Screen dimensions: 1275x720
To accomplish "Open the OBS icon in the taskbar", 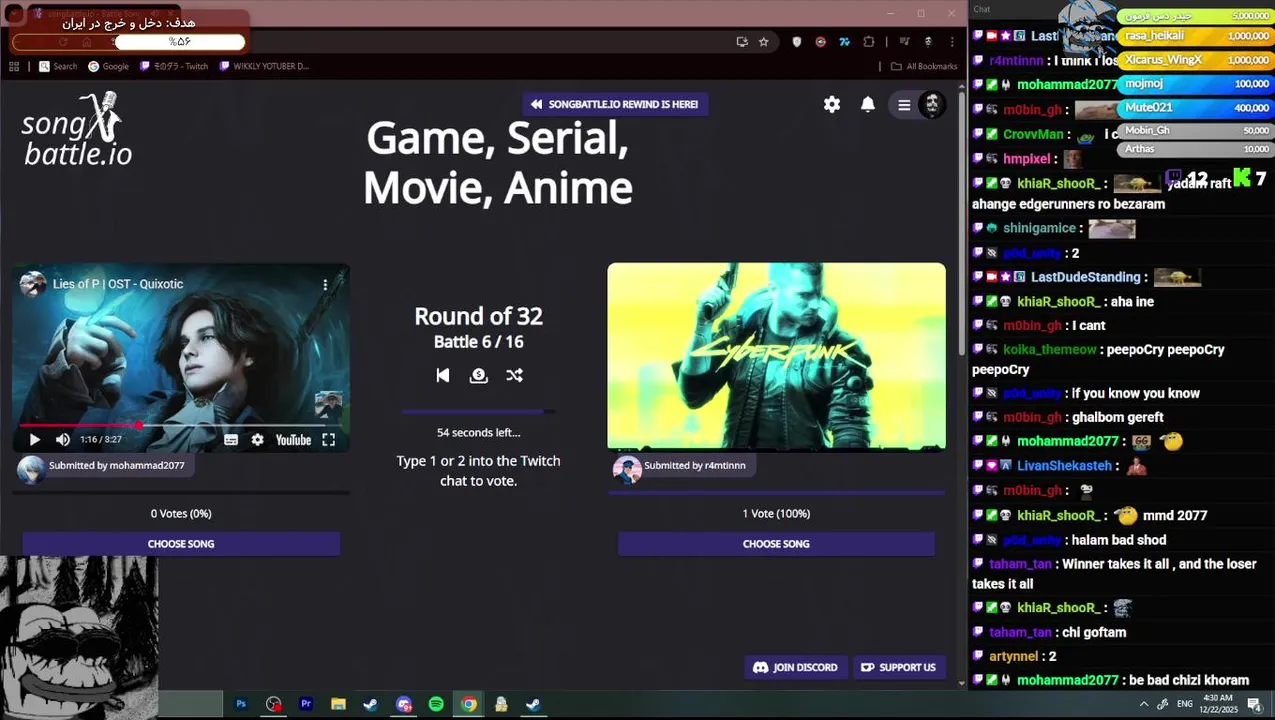I will [x=274, y=704].
